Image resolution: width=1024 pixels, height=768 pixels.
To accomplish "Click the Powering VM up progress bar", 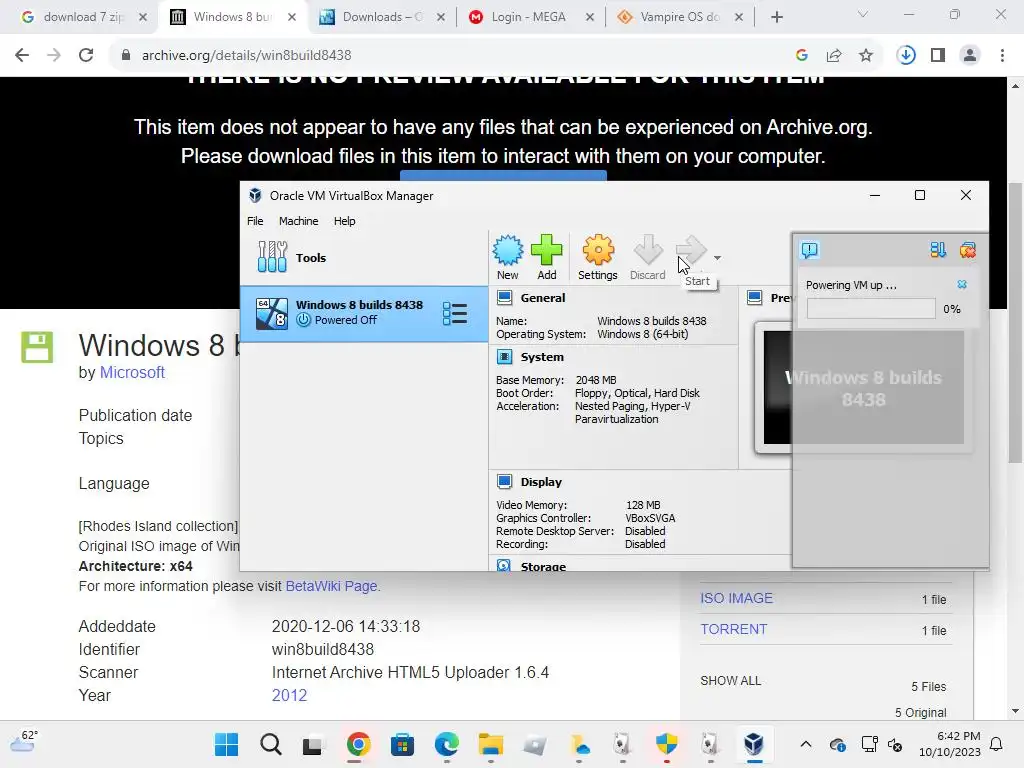I will coord(871,309).
